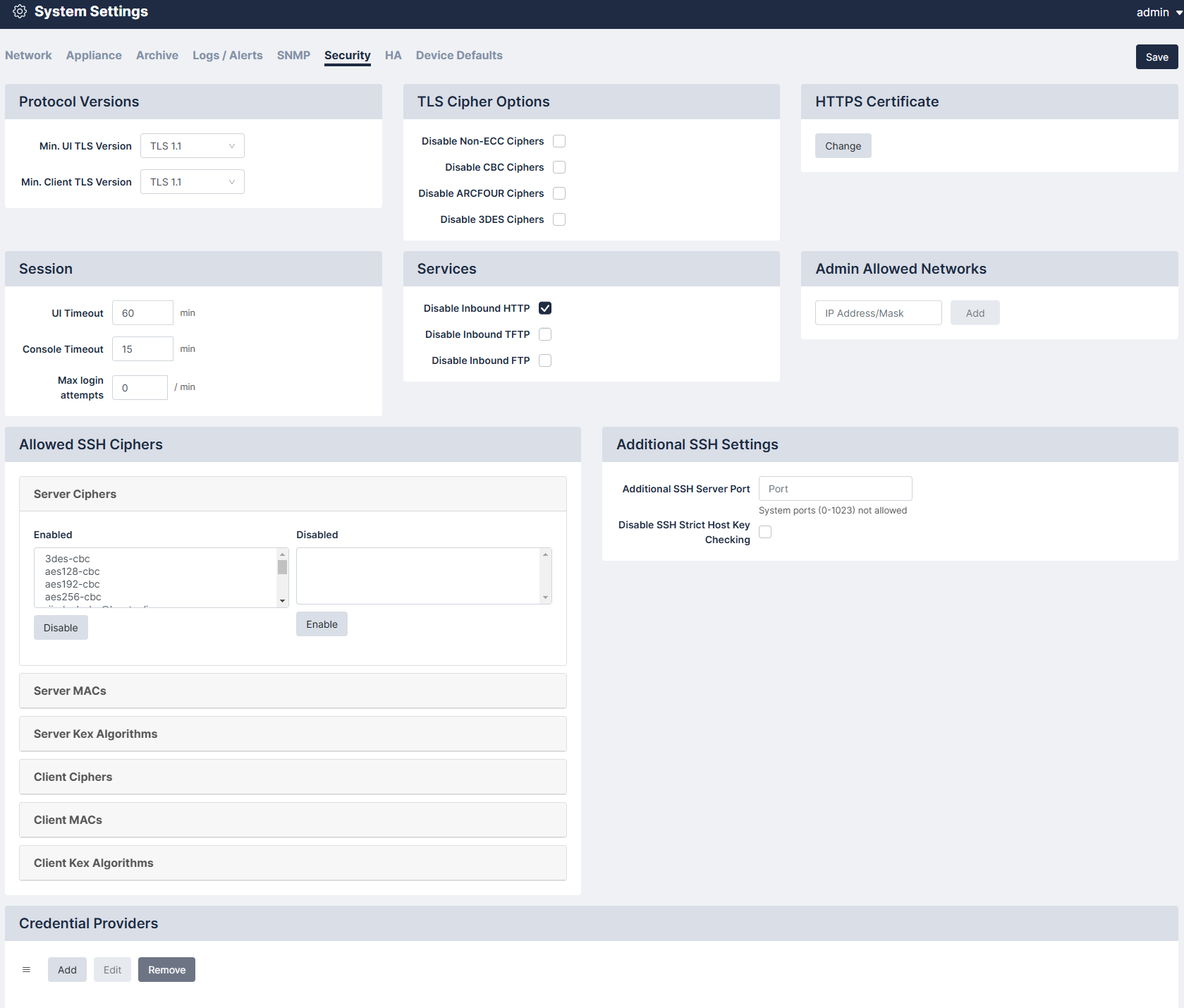This screenshot has width=1184, height=1008.
Task: Click the hamburger icon in Credential Providers
Action: coord(26,970)
